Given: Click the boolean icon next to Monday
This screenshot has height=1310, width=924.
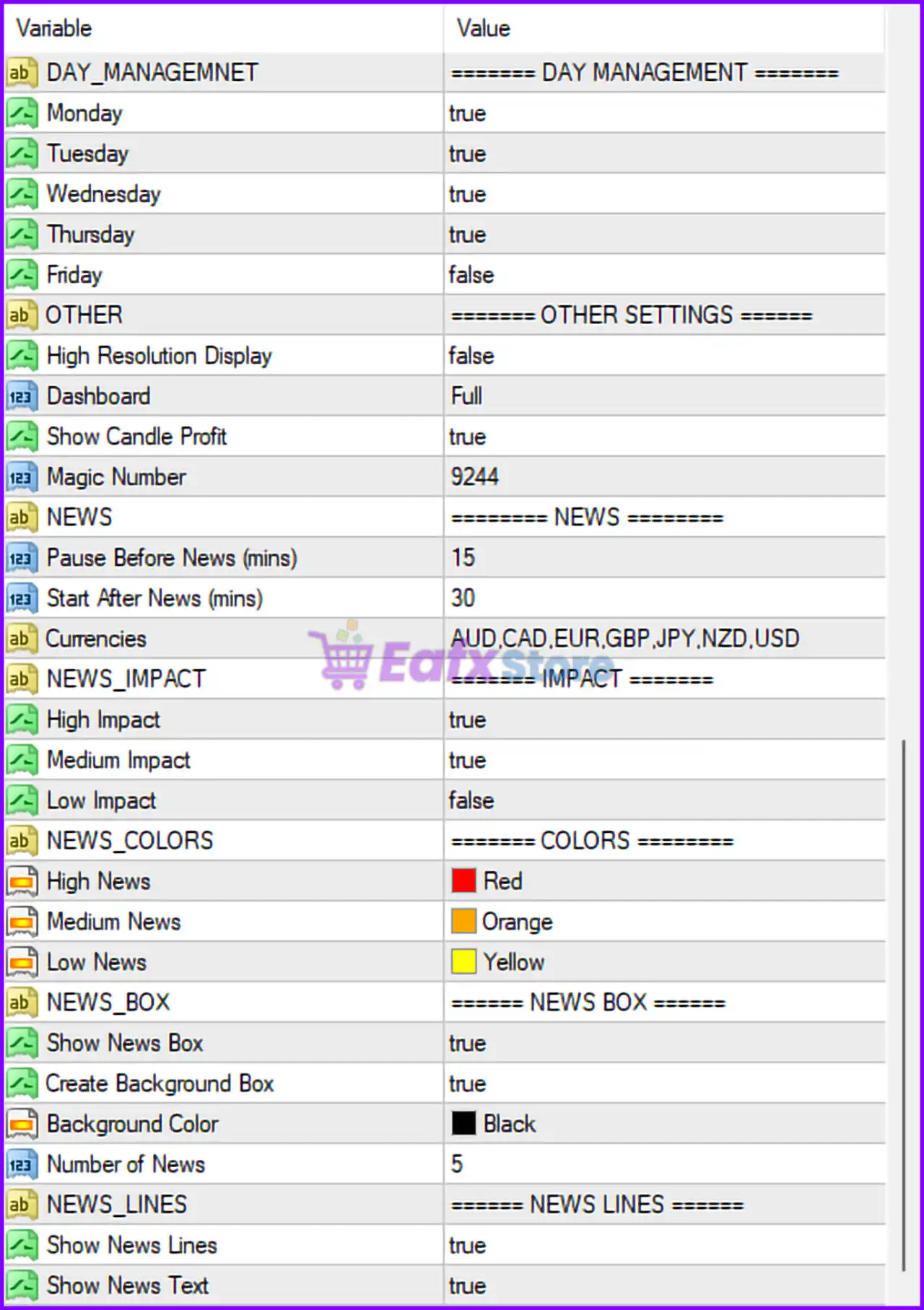Looking at the screenshot, I should click(x=22, y=113).
